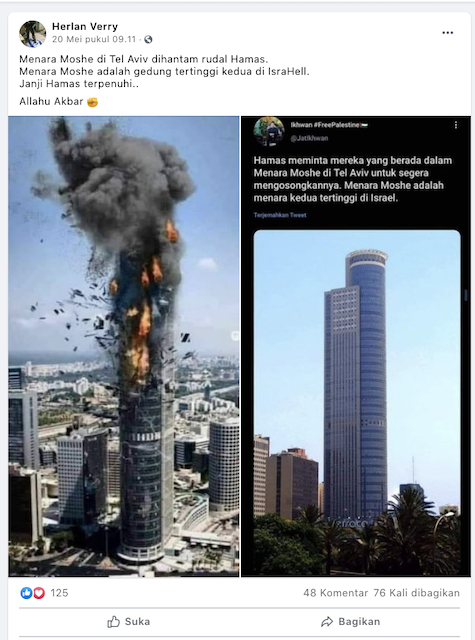Click the Suka like button
475x640 pixels.
129,622
